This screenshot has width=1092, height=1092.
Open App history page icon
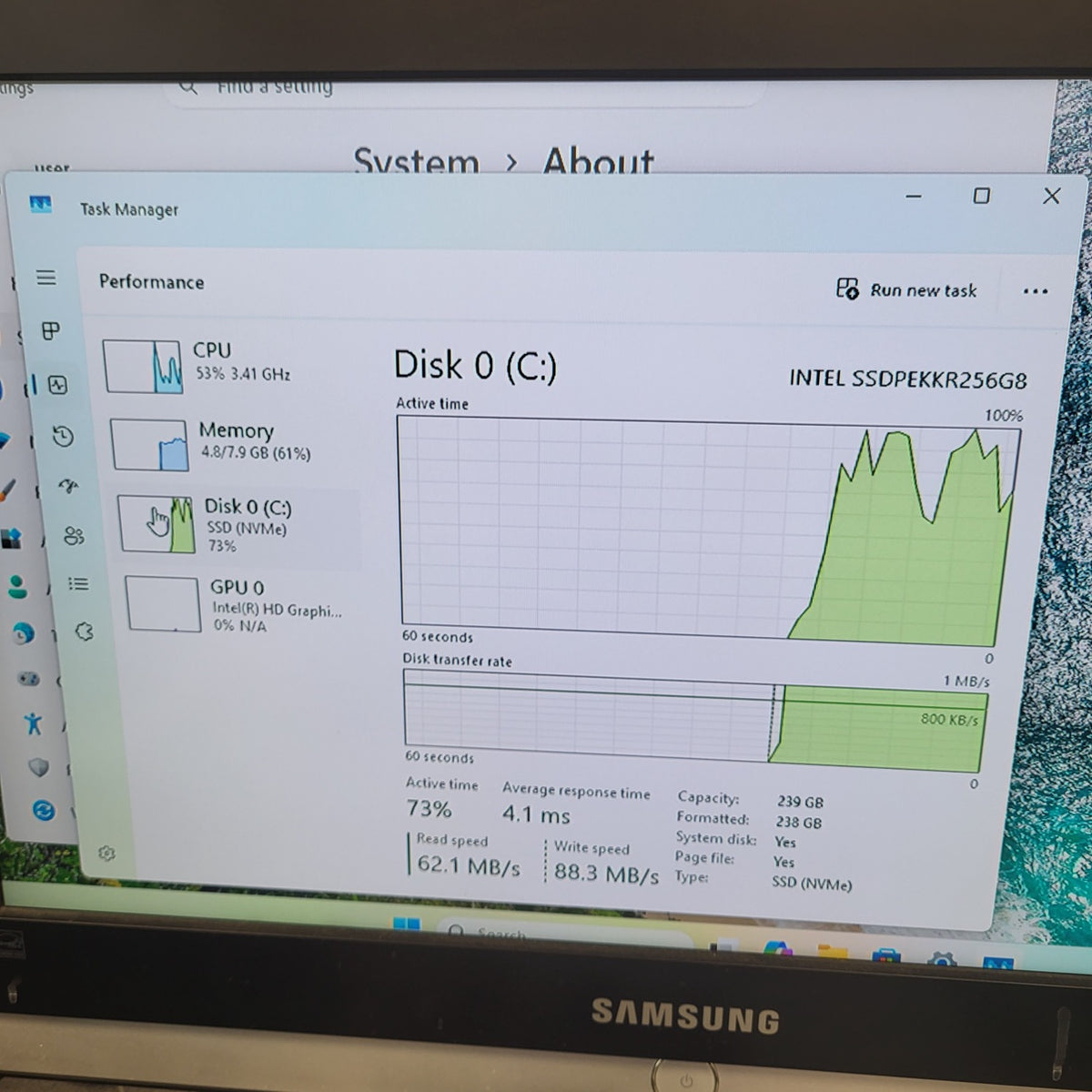tap(63, 437)
